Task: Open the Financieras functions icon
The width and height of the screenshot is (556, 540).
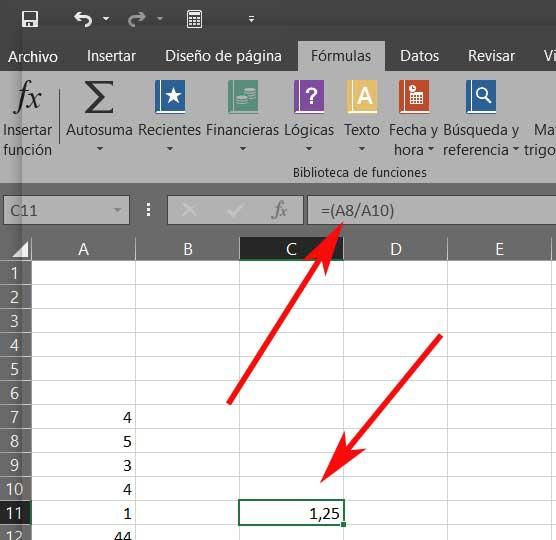Action: pos(243,96)
